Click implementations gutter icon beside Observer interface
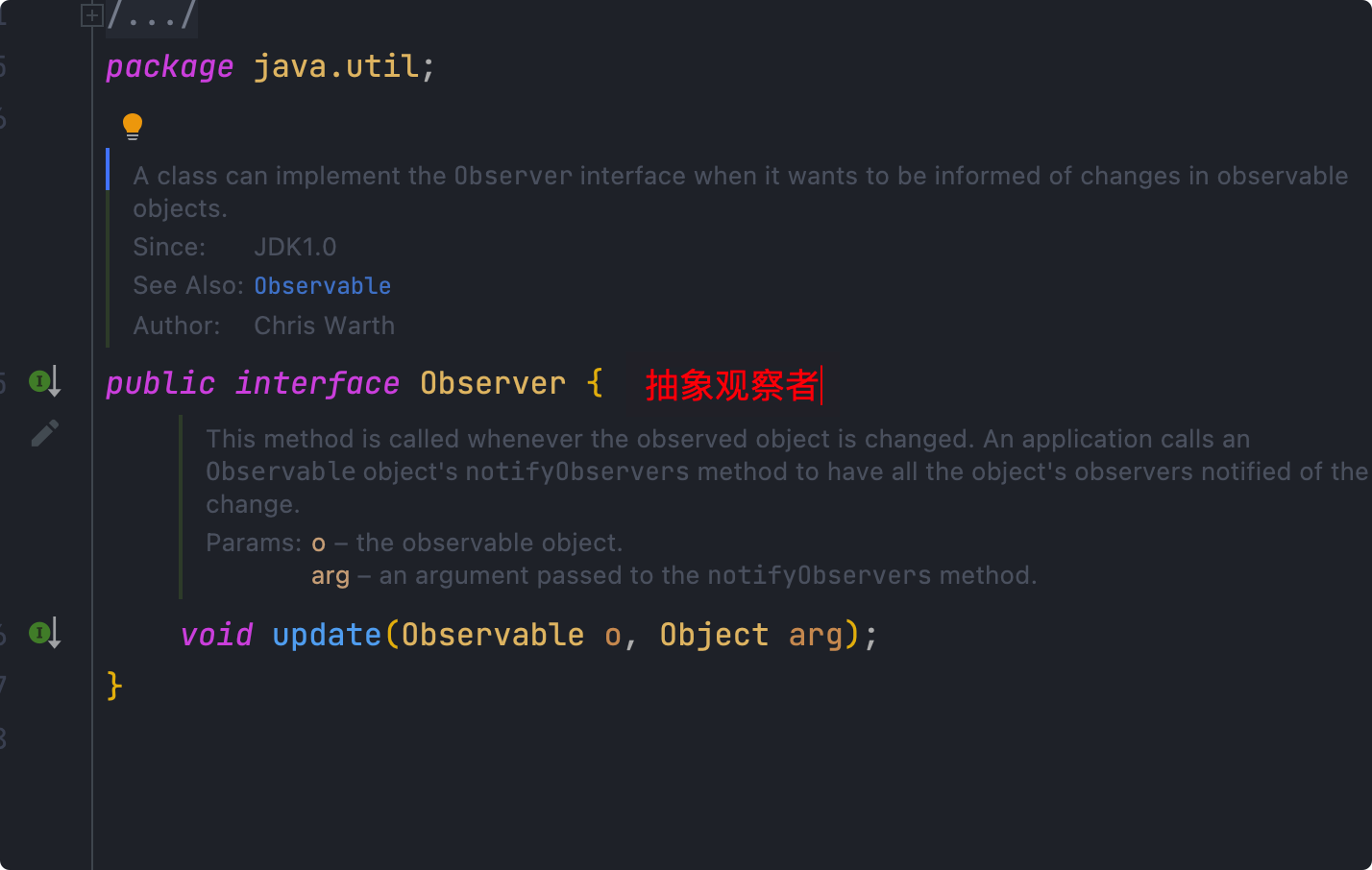 click(x=44, y=381)
